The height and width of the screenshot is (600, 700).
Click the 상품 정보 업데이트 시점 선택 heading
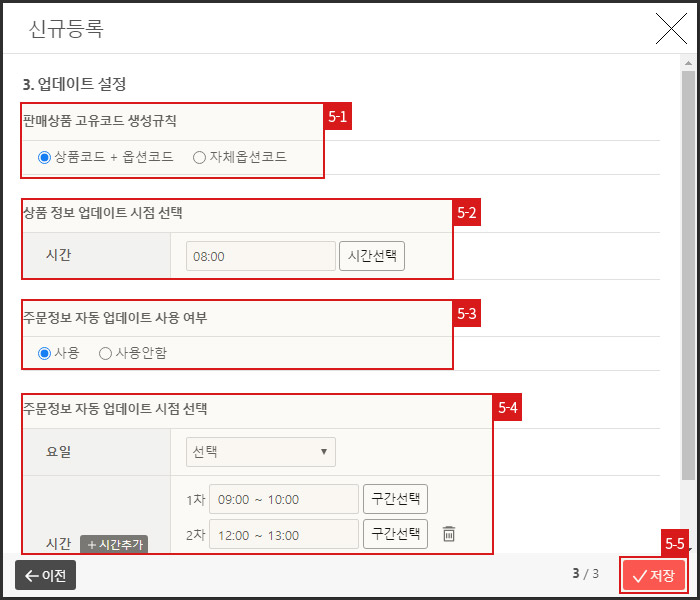(103, 212)
